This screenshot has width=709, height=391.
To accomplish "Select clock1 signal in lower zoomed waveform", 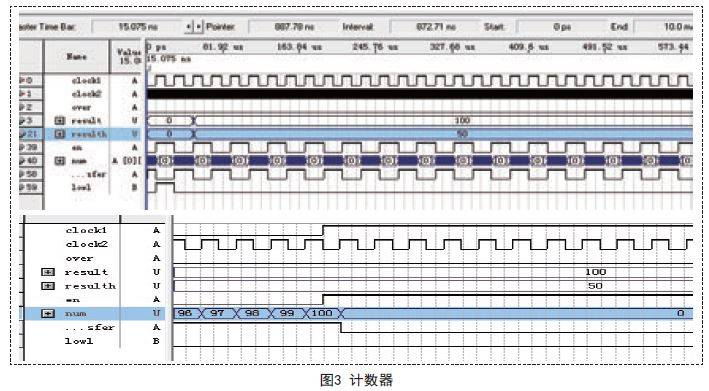I will (x=86, y=231).
